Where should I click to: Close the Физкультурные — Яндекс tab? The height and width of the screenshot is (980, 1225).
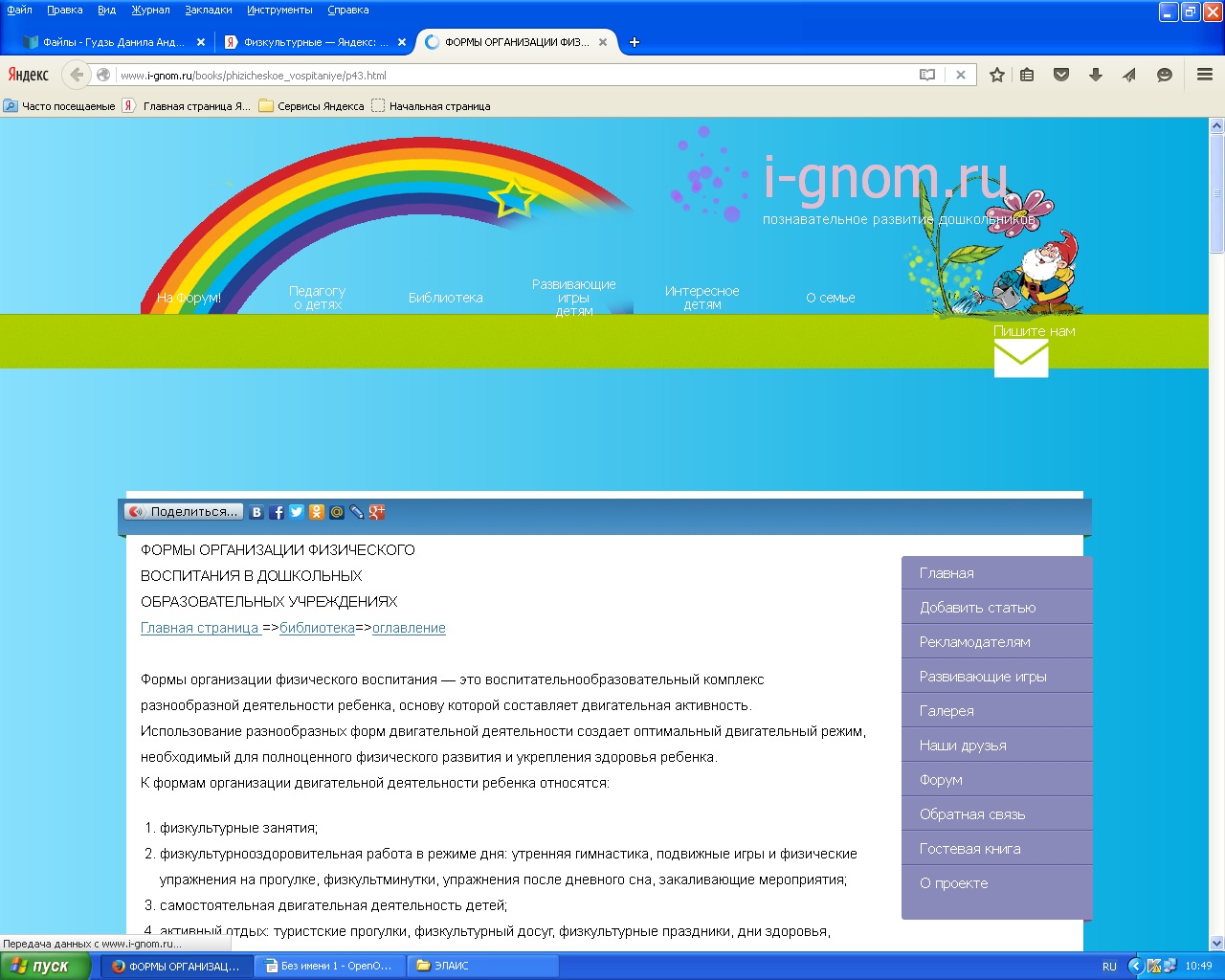(402, 42)
